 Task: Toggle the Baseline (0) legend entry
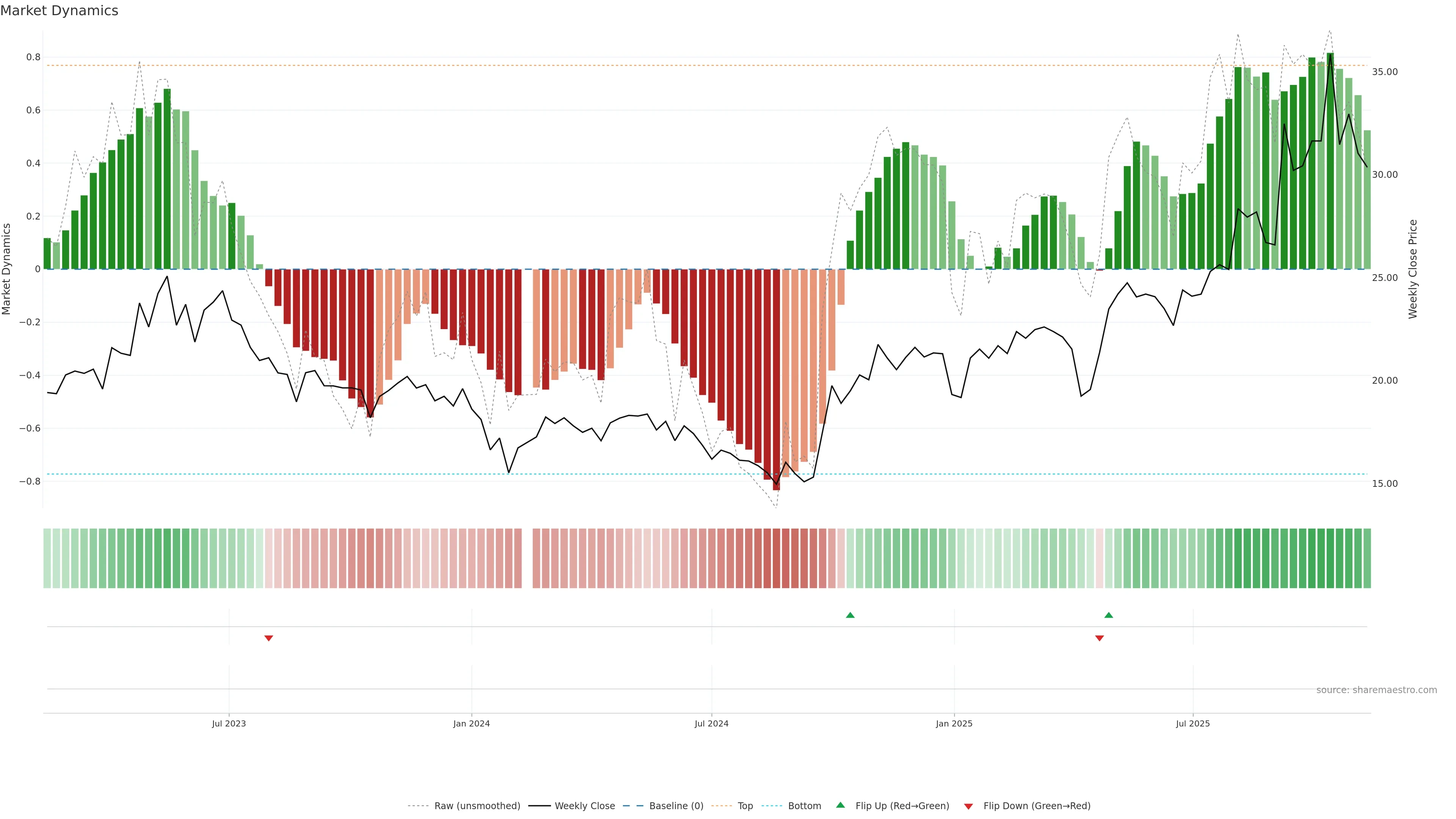[676, 806]
